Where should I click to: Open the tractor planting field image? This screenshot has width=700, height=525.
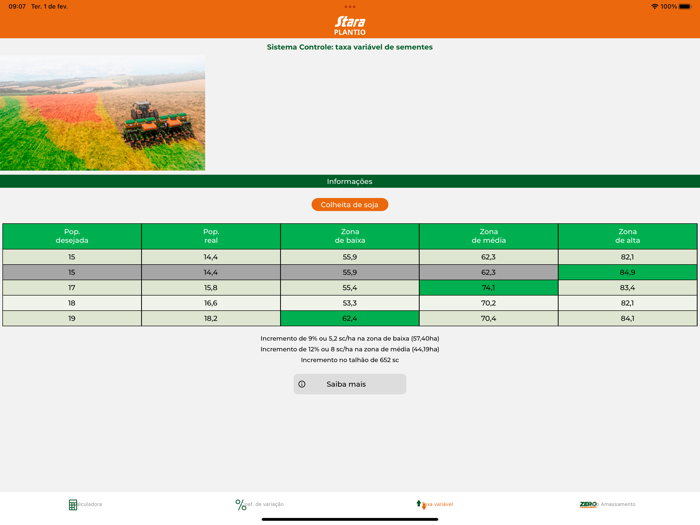(102, 113)
